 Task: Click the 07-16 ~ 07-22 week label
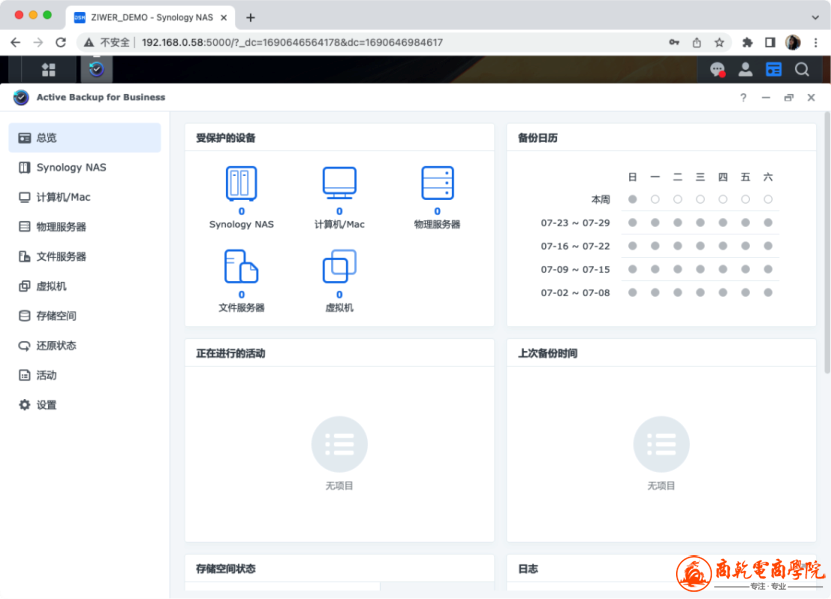click(x=575, y=246)
